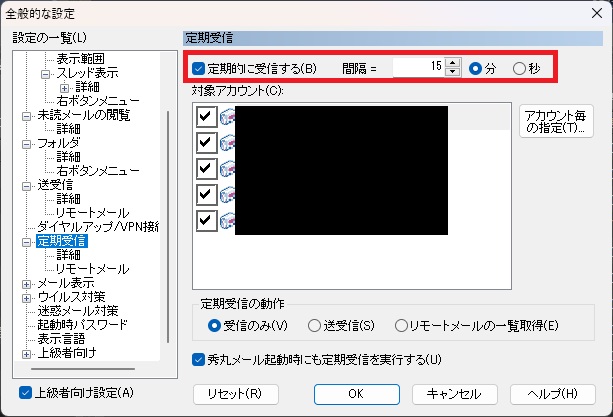Expand the 上級者向け tree node
This screenshot has width=613, height=417.
click(27, 354)
